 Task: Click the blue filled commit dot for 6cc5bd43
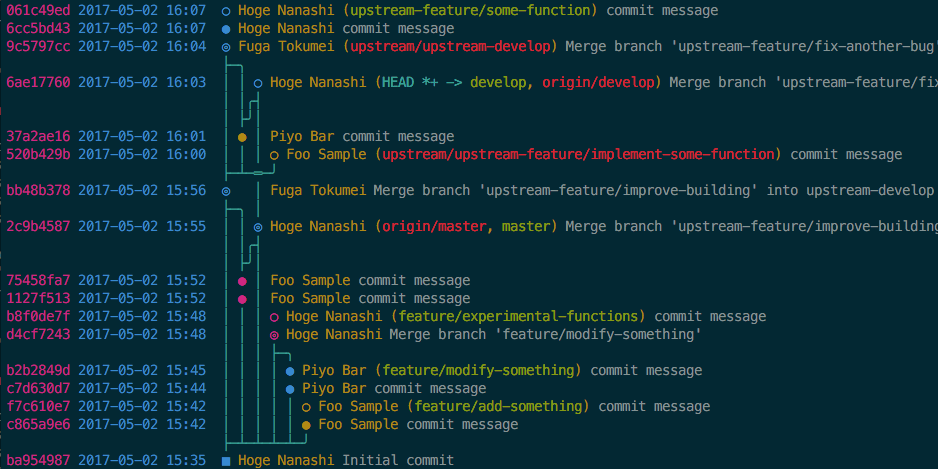pyautogui.click(x=226, y=29)
